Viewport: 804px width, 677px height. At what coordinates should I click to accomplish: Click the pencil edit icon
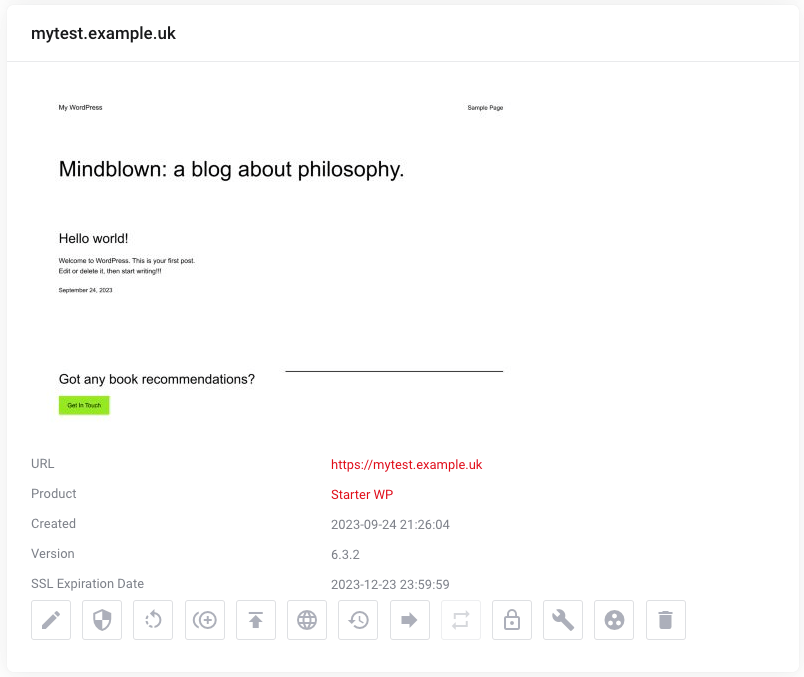click(x=51, y=620)
